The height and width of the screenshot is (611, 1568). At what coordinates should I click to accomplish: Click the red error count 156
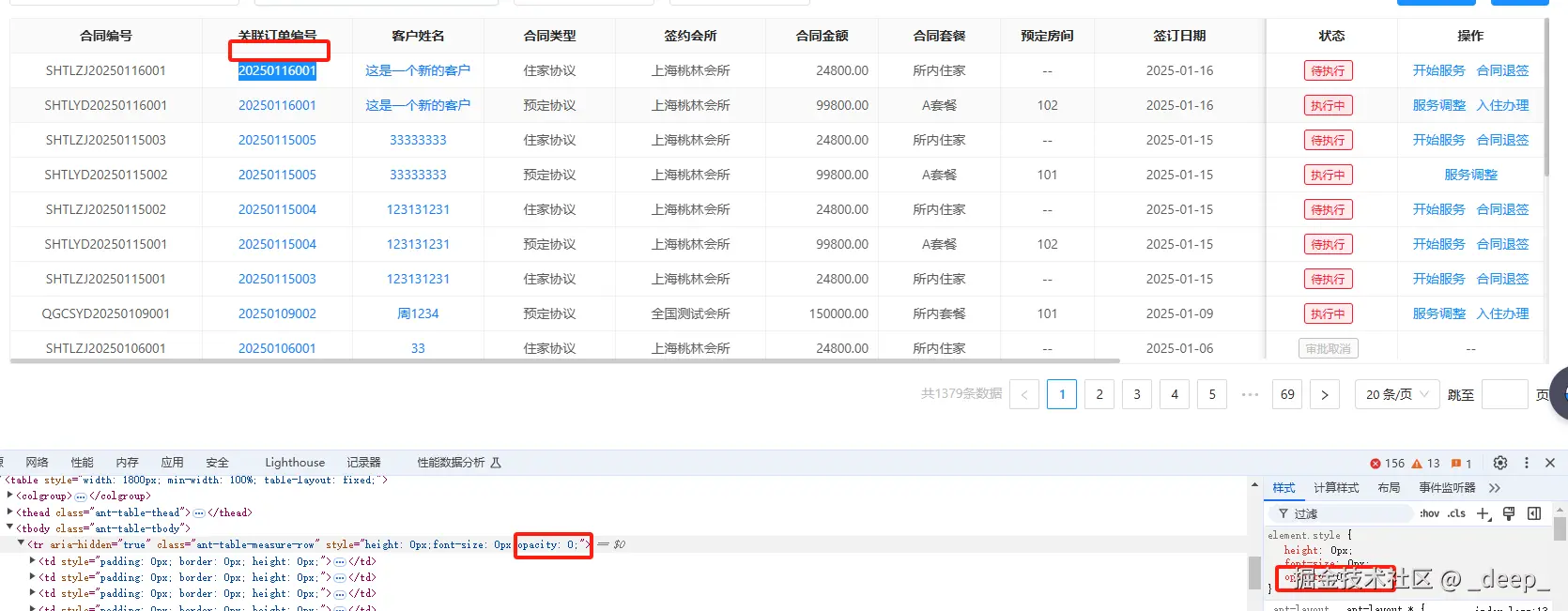[x=1388, y=463]
